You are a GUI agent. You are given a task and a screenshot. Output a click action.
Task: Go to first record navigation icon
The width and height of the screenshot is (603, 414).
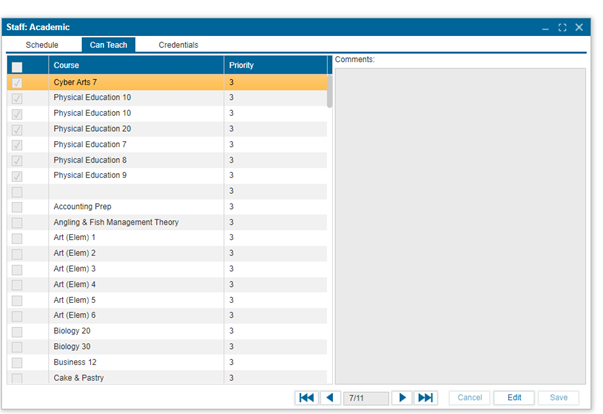pos(306,398)
